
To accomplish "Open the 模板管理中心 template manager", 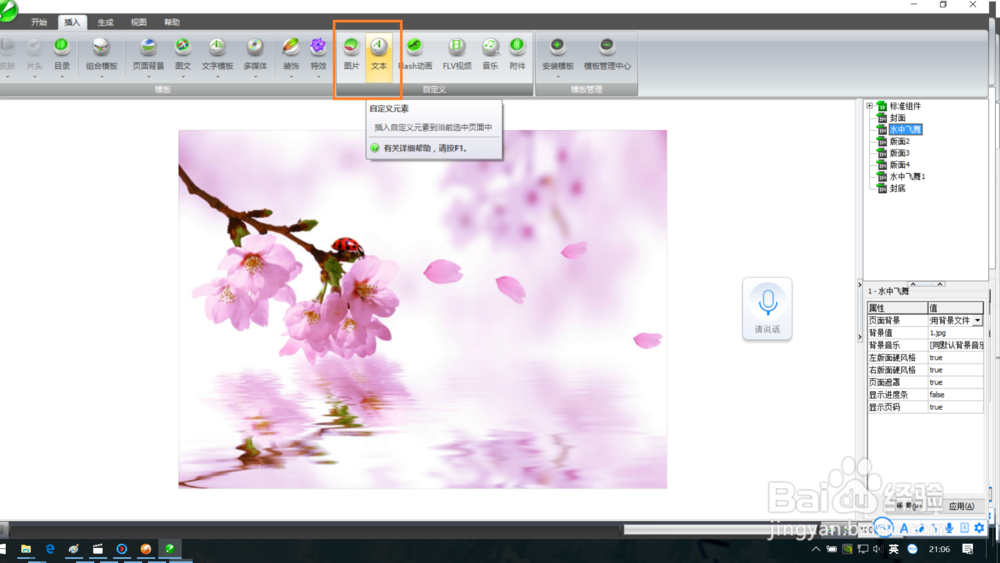I will point(607,54).
